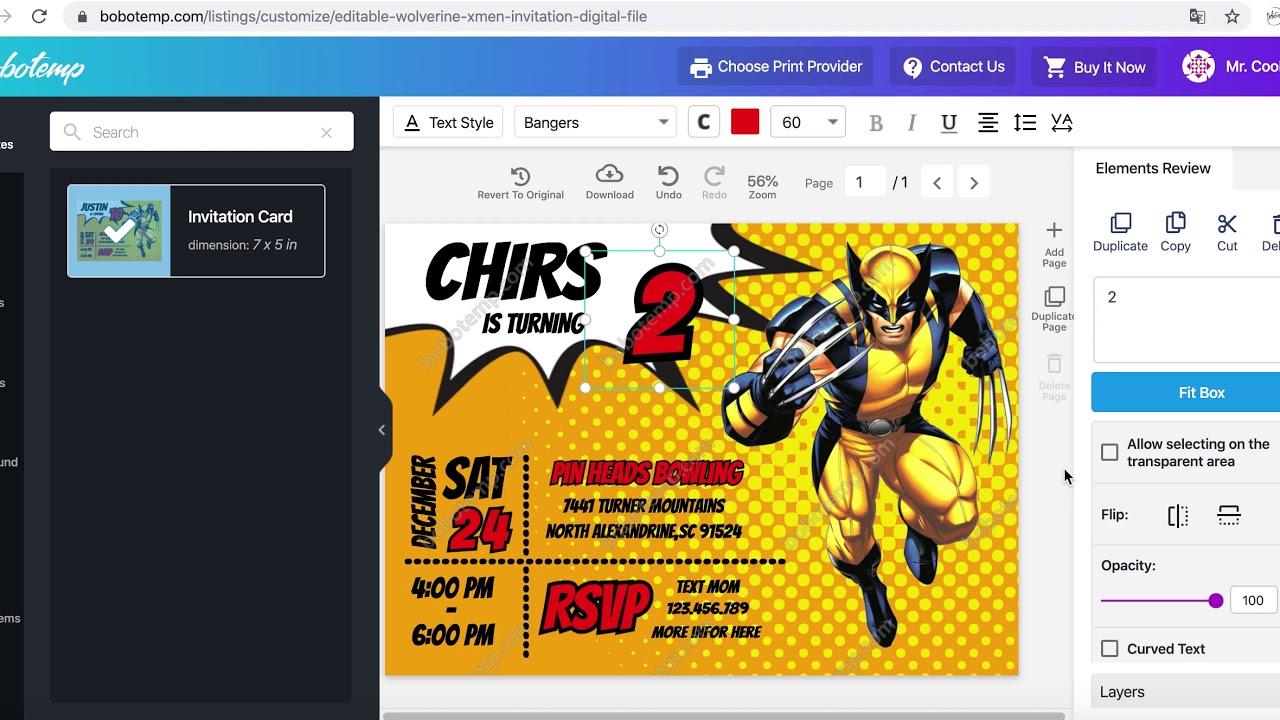
Task: Open the 56% Zoom control
Action: coord(762,186)
